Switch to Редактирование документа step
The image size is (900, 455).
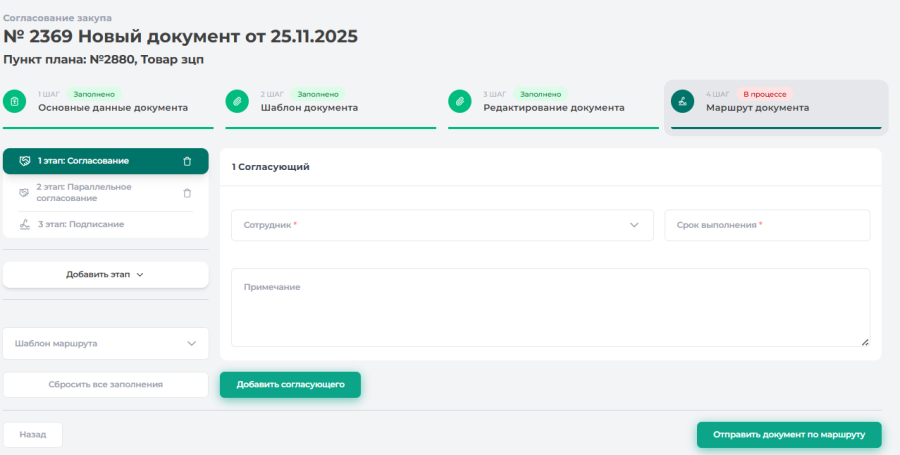coord(553,107)
